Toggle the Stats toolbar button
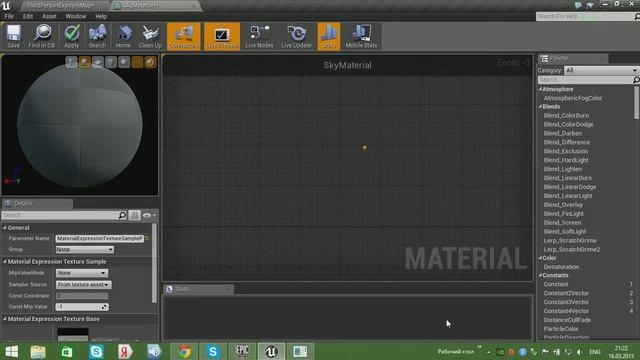 coord(329,36)
